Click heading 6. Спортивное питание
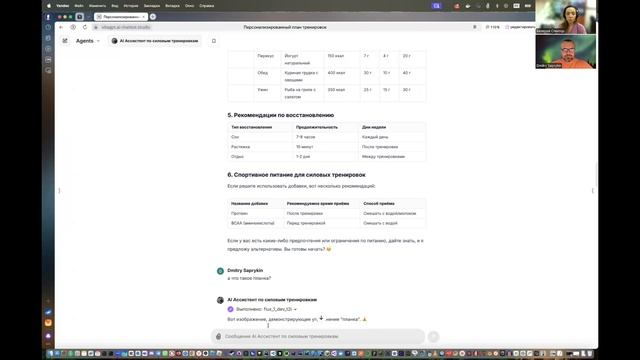Viewport: 640px width, 360px height. coord(296,175)
